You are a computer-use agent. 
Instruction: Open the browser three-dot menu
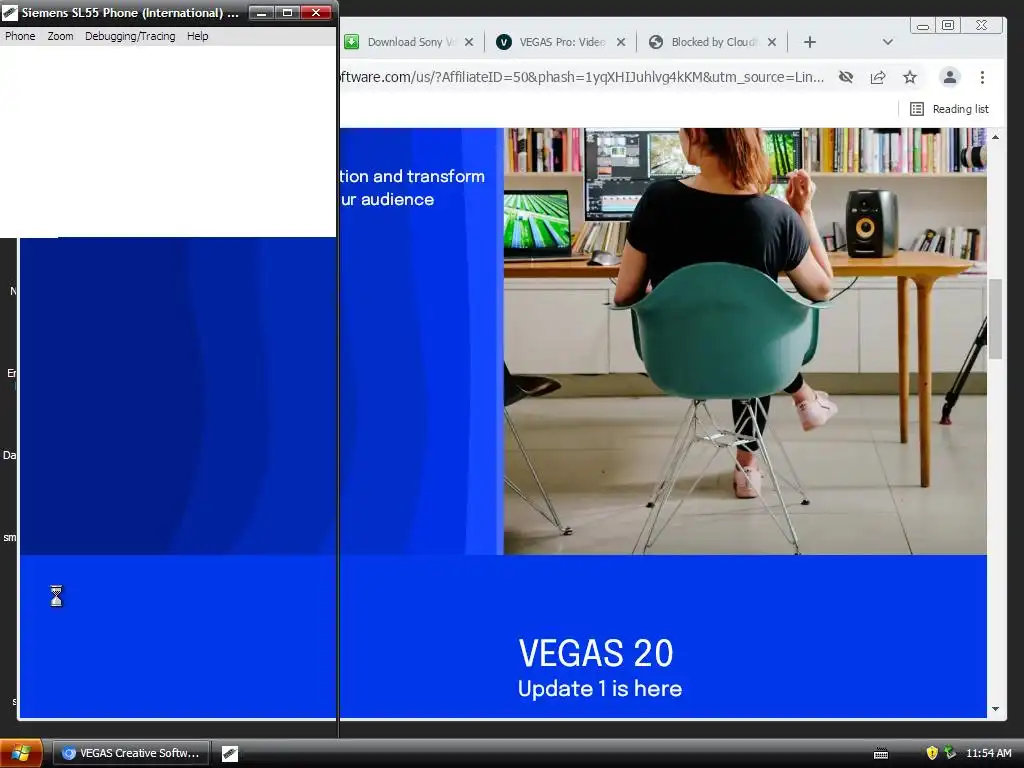(x=982, y=77)
